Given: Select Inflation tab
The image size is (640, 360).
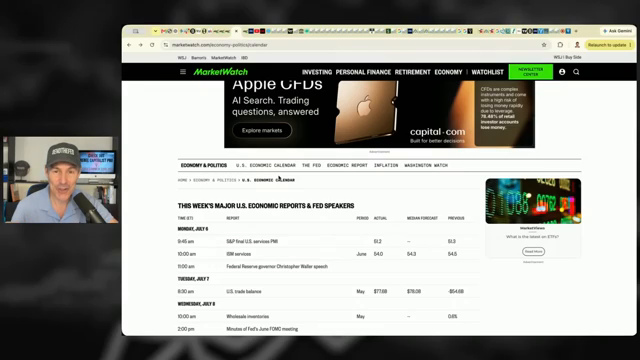Looking at the screenshot, I should tap(386, 165).
